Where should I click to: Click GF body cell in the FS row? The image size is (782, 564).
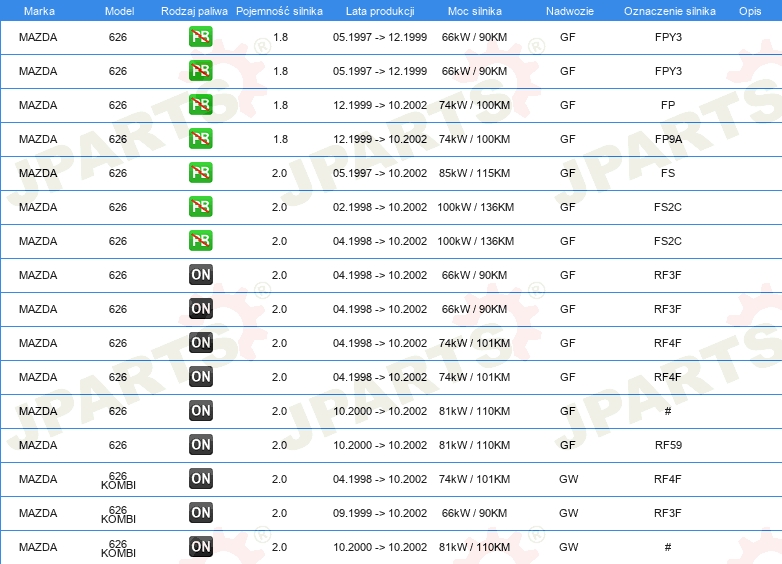(x=568, y=173)
